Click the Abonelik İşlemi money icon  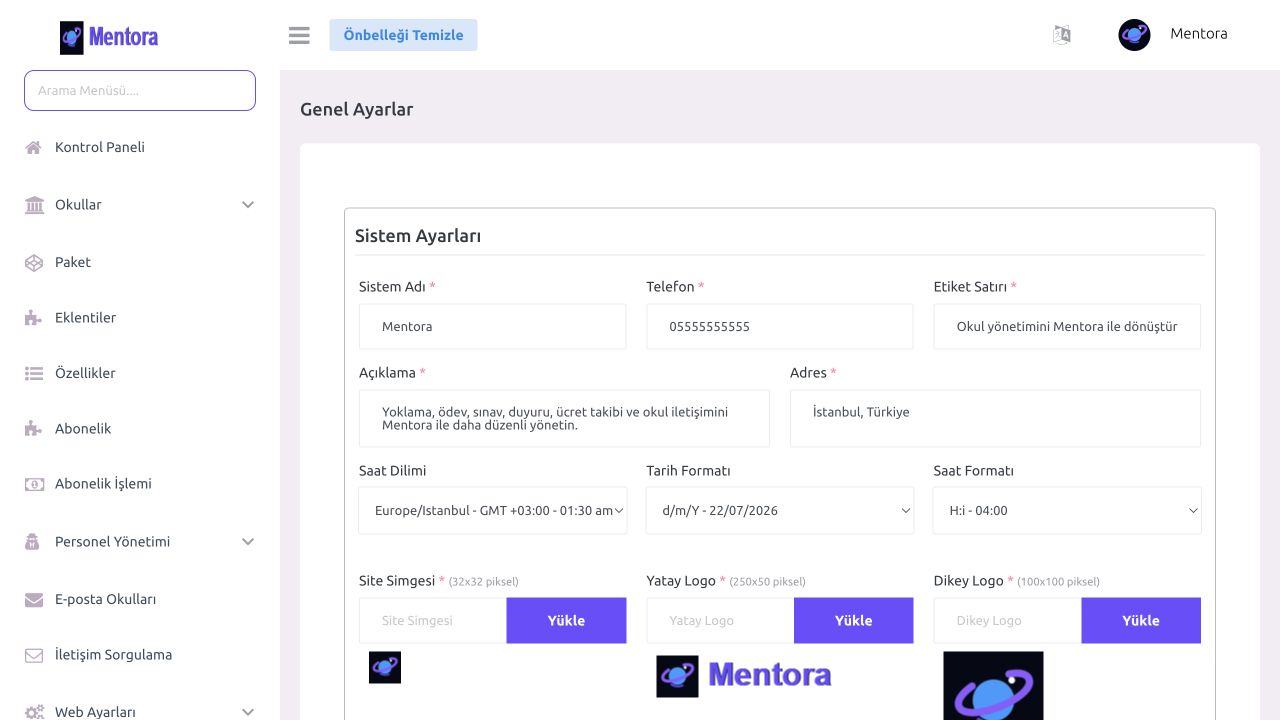coord(34,484)
